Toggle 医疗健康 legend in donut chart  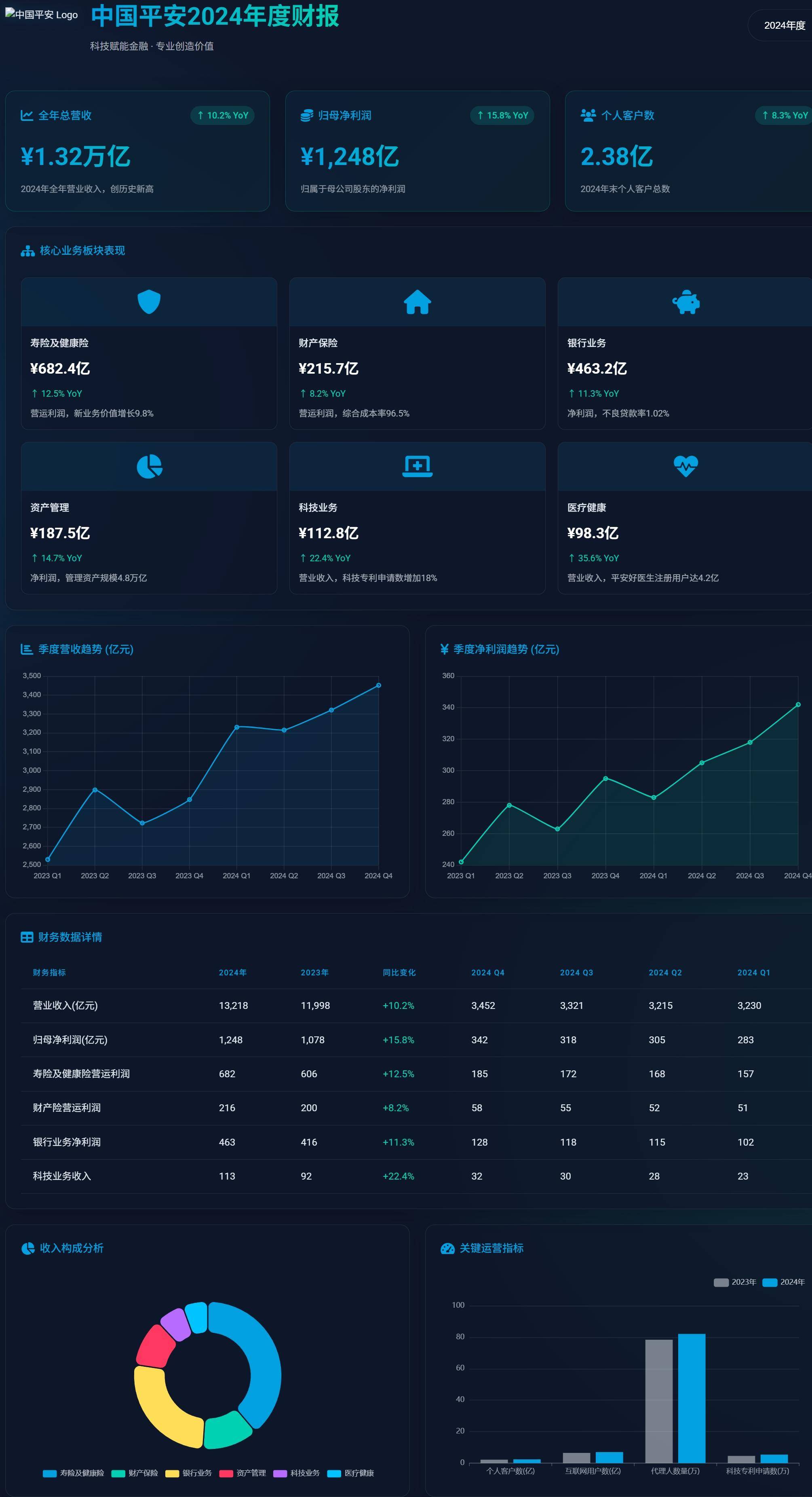[350, 1473]
